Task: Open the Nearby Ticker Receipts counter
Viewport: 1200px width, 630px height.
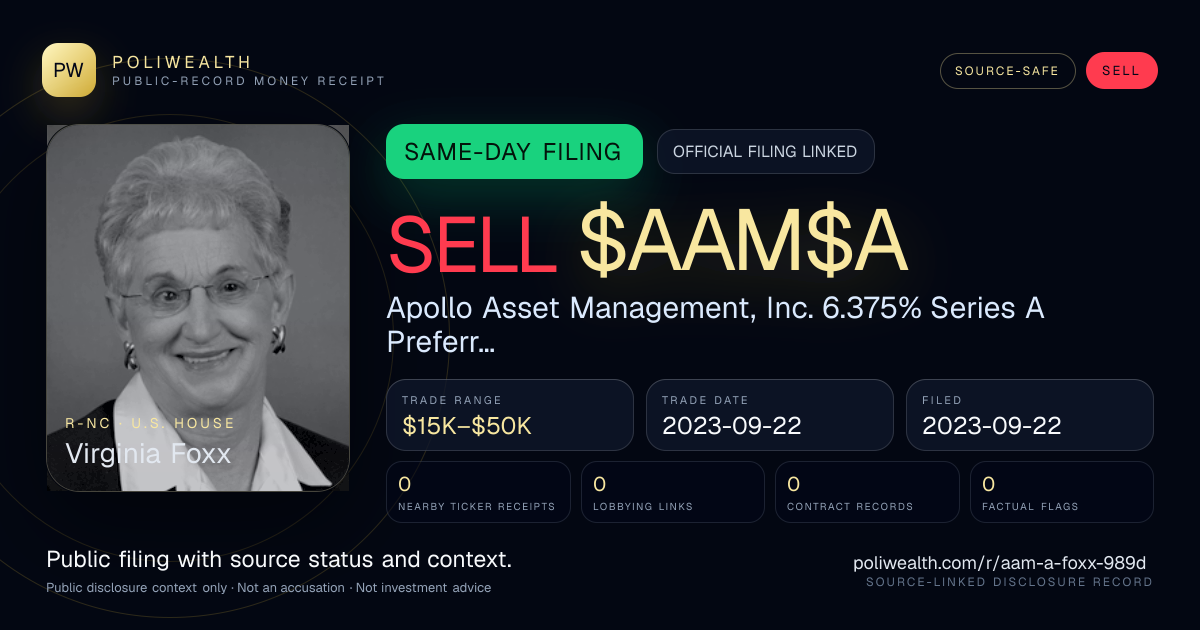Action: [478, 492]
